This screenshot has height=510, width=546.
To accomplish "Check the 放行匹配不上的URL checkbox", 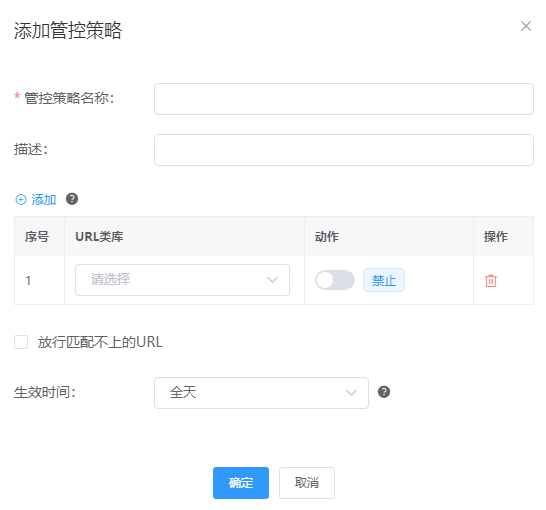I will (x=21, y=342).
